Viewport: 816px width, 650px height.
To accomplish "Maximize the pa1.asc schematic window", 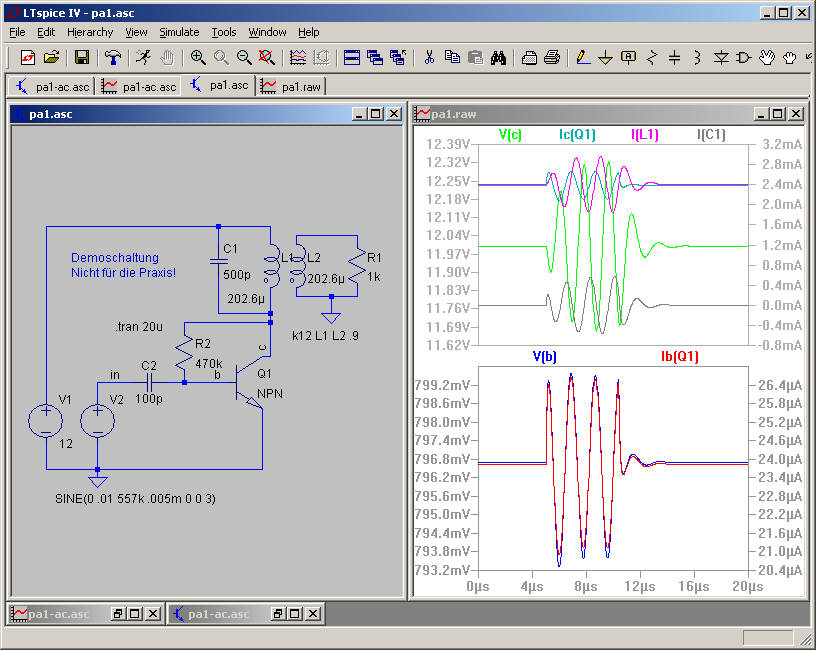I will coord(376,114).
